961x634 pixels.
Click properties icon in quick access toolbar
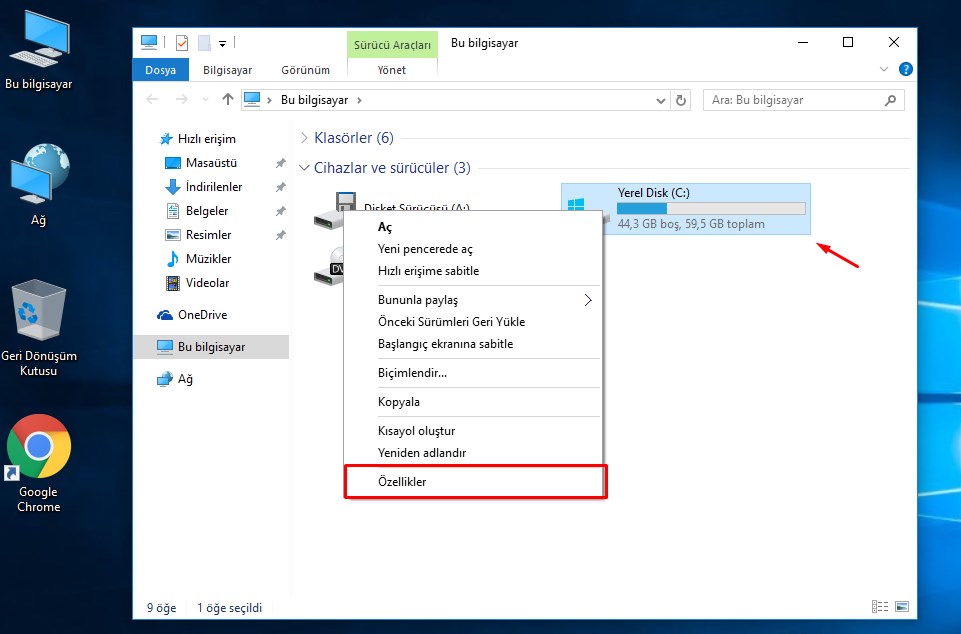[182, 43]
